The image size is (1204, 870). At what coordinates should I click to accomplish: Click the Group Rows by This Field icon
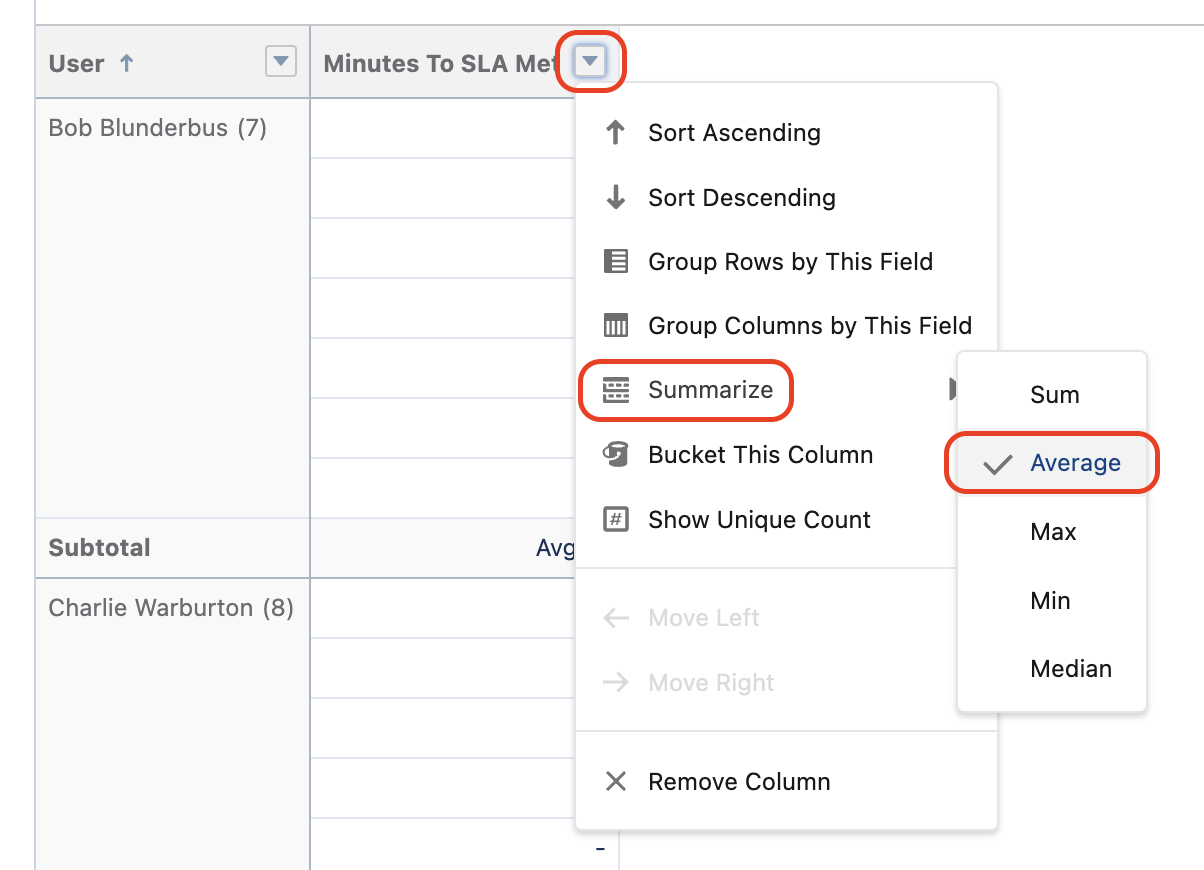tap(616, 262)
